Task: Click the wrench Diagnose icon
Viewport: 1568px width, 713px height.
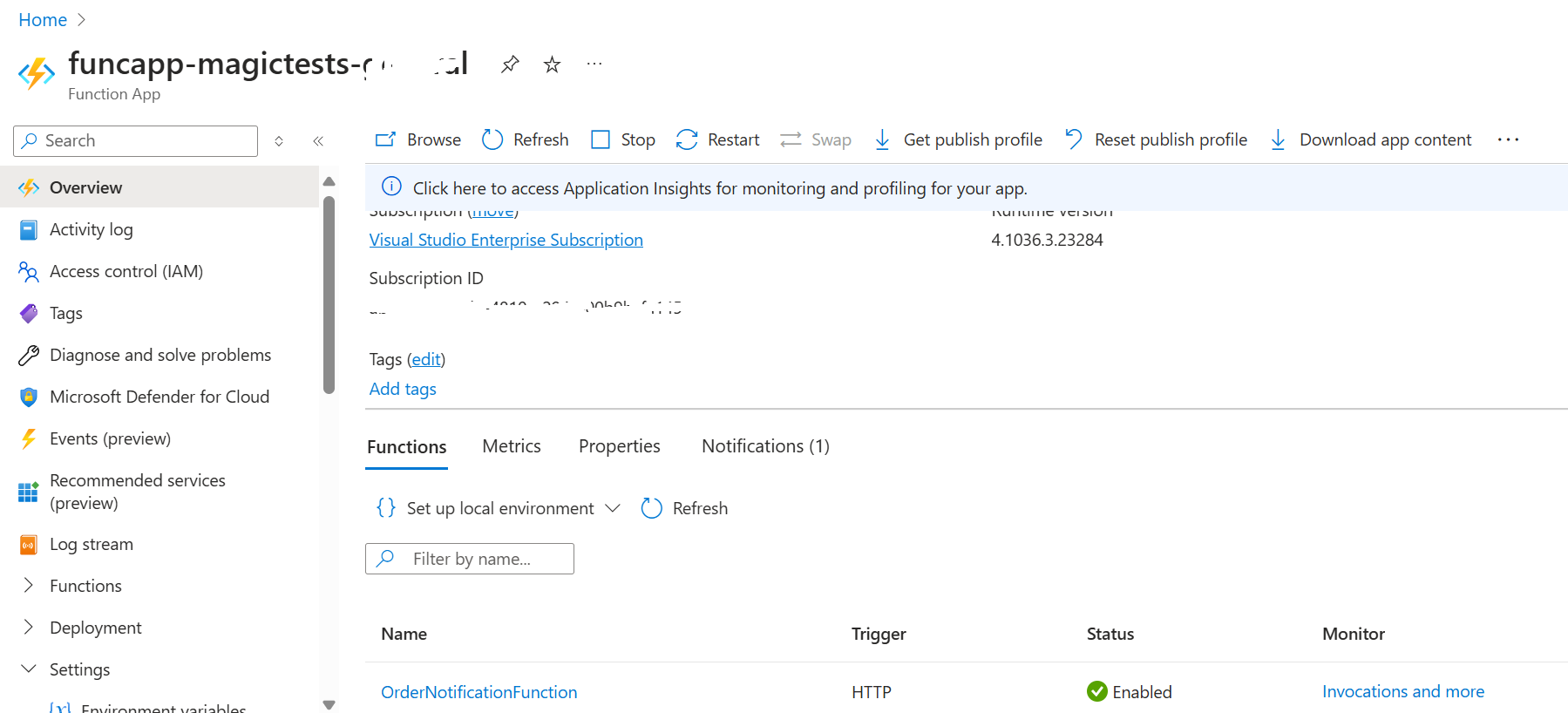Action: point(29,356)
